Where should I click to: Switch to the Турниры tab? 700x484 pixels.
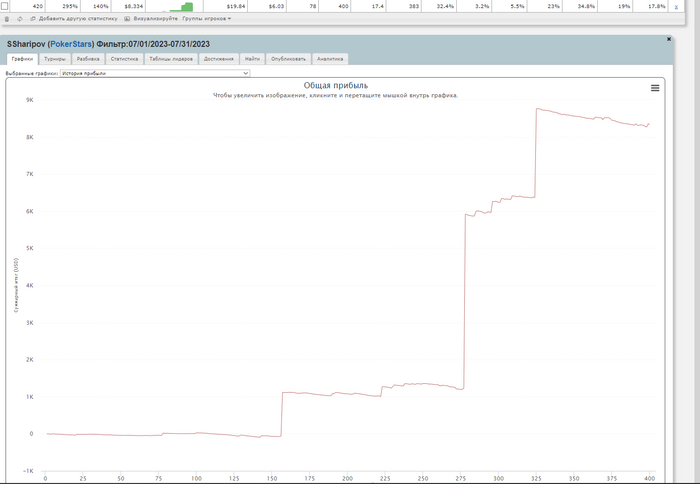click(54, 59)
